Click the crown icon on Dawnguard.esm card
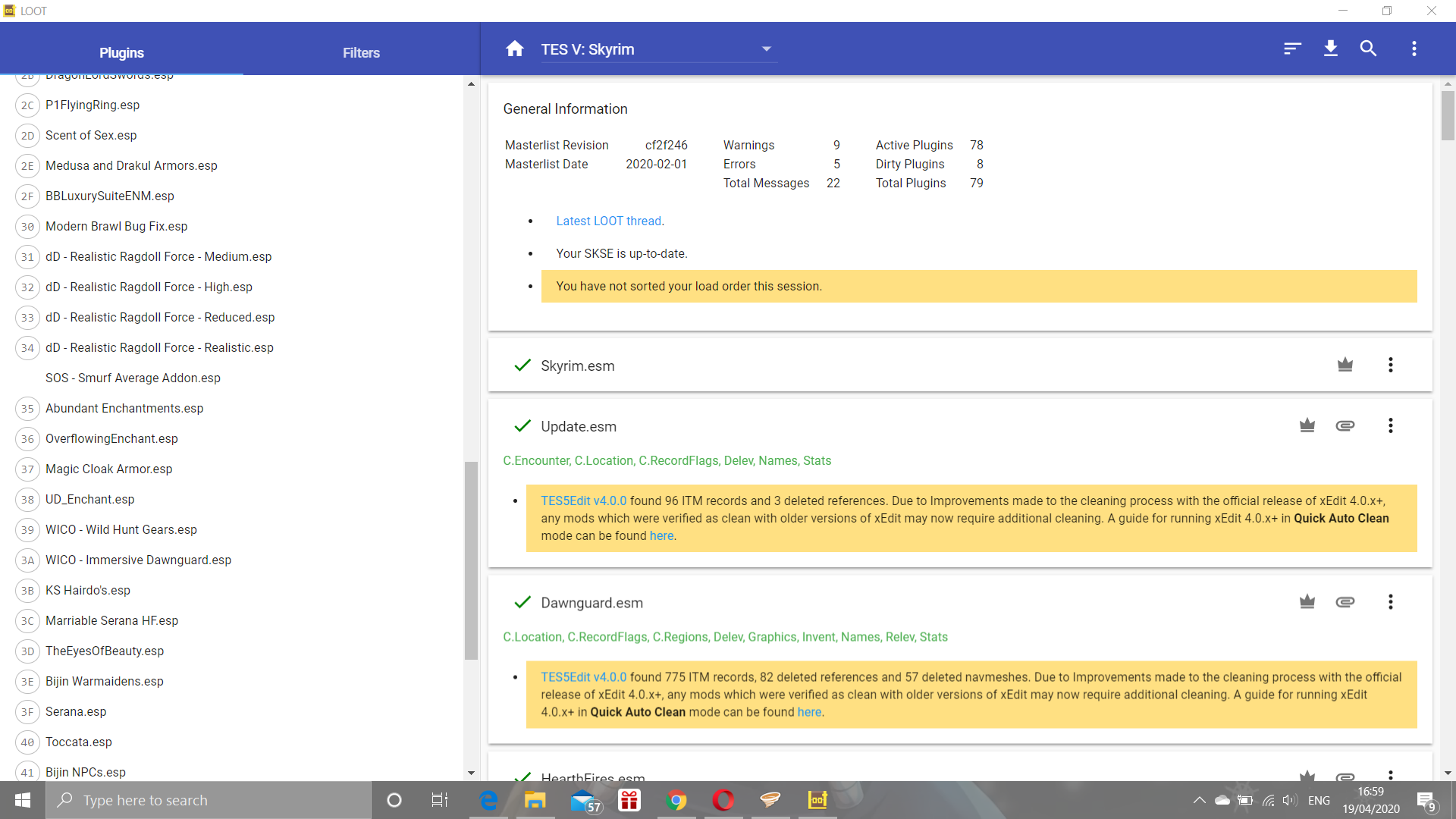This screenshot has height=819, width=1456. tap(1307, 602)
